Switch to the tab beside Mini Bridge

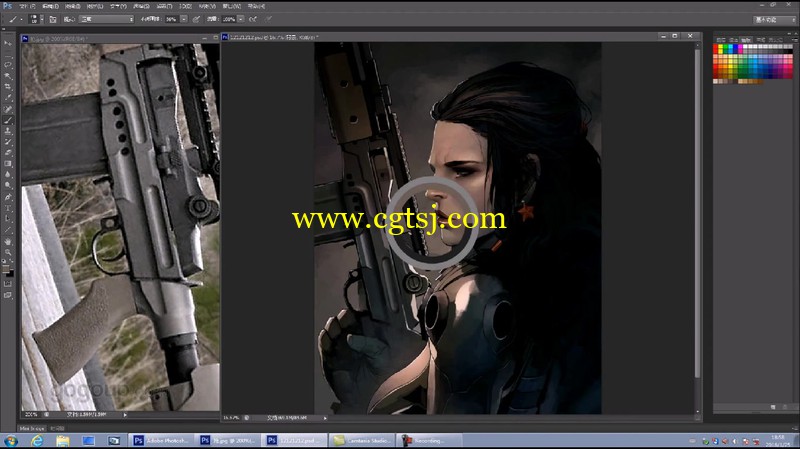57,429
